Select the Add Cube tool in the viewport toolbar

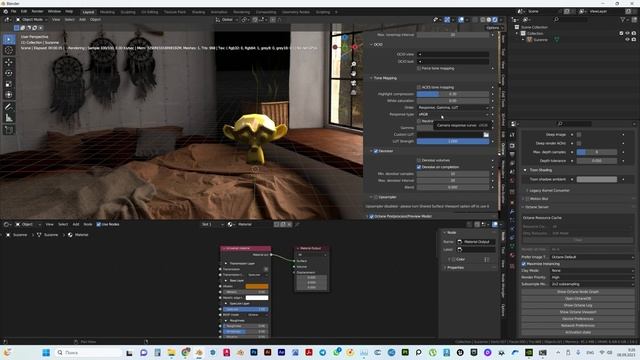point(9,130)
